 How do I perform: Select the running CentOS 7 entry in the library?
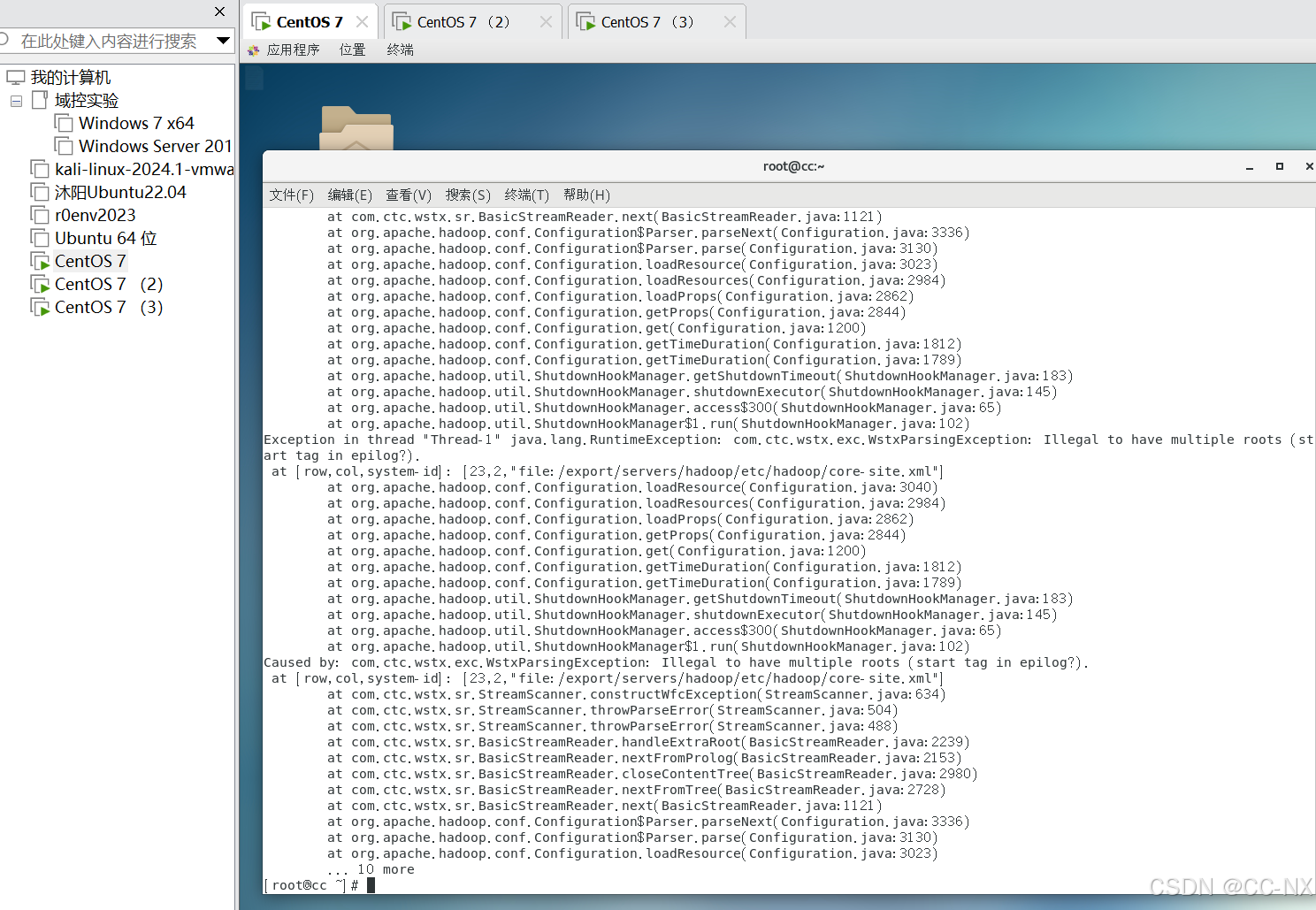(x=90, y=262)
